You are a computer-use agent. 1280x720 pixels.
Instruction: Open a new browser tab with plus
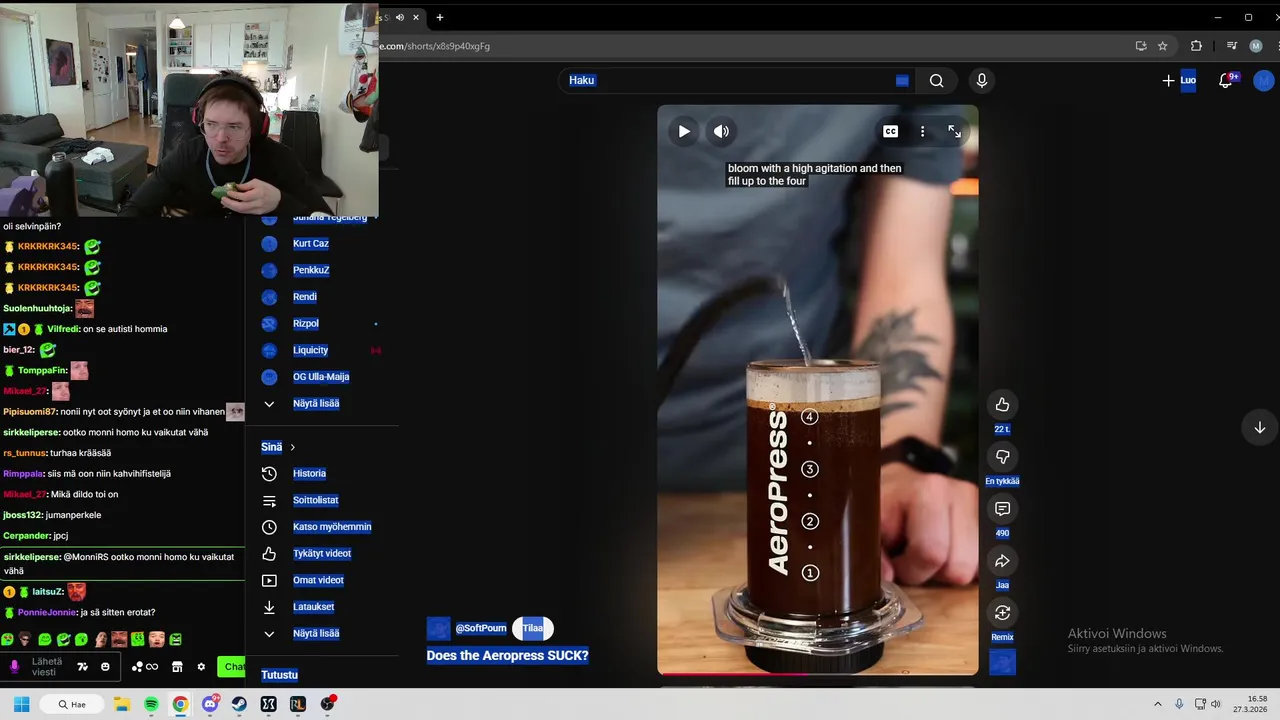coord(440,17)
